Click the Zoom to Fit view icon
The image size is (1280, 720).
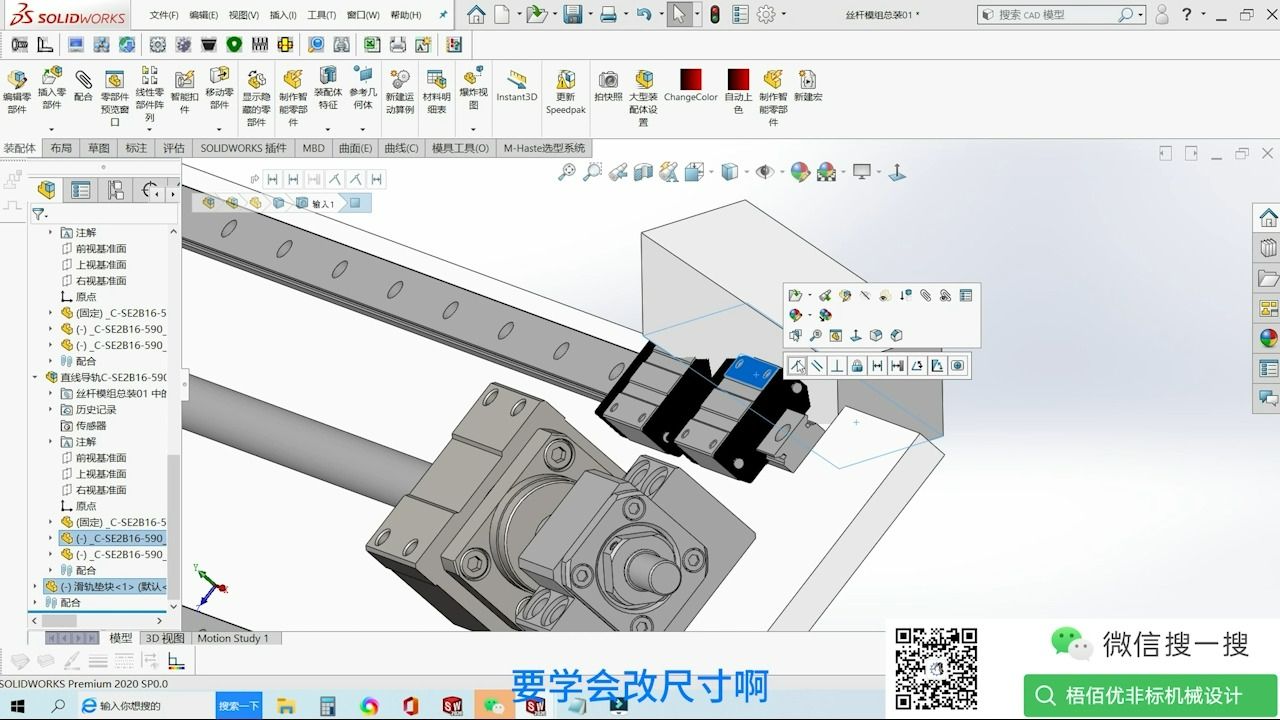567,172
